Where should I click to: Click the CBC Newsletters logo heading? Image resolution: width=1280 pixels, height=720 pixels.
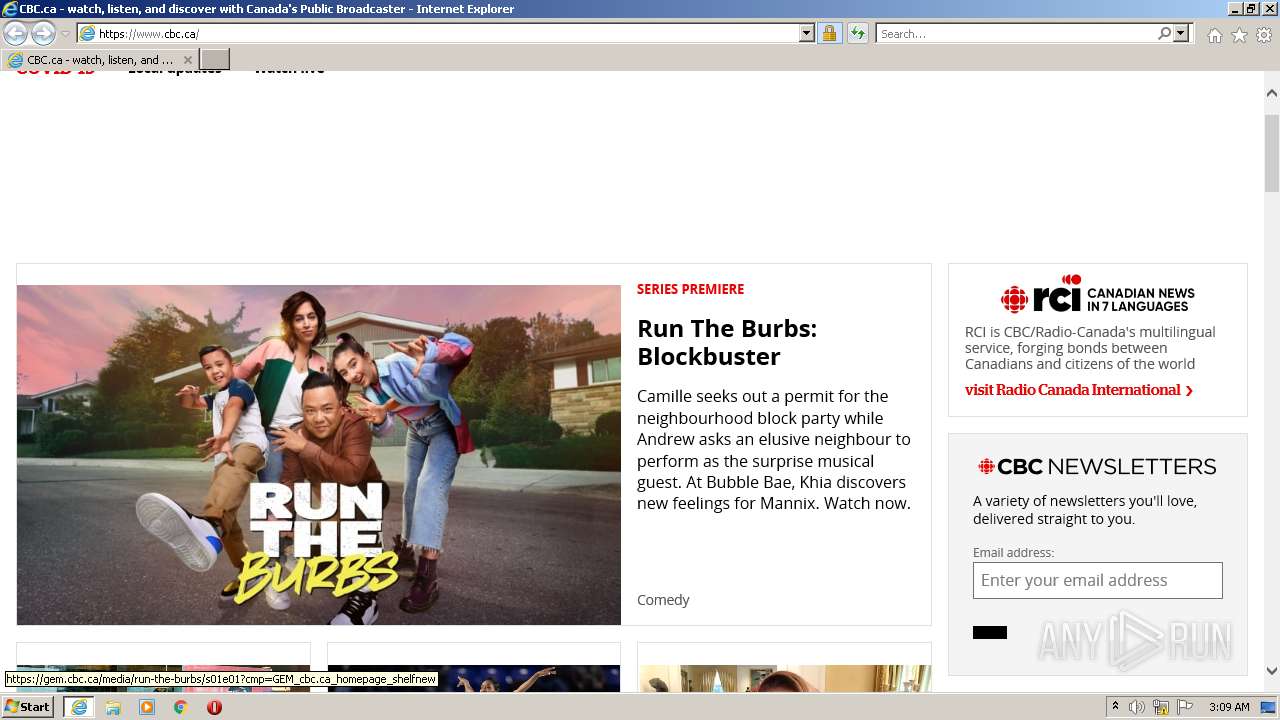(x=1097, y=466)
